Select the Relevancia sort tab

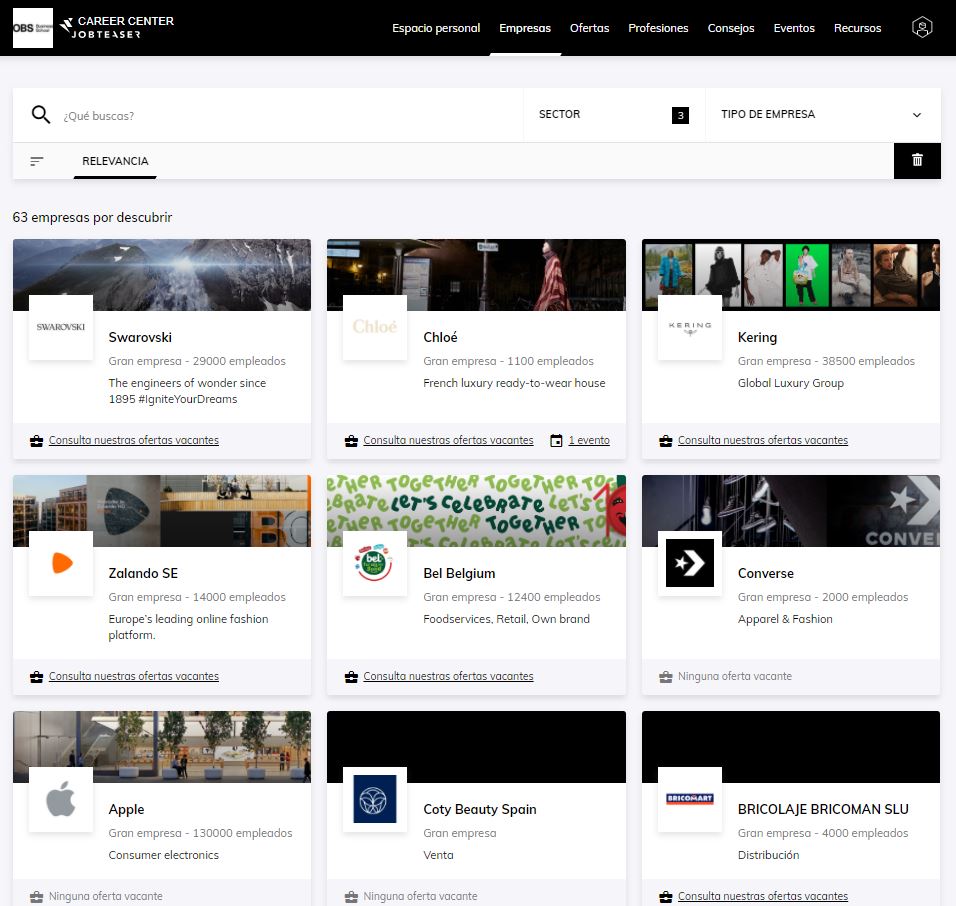[x=115, y=161]
